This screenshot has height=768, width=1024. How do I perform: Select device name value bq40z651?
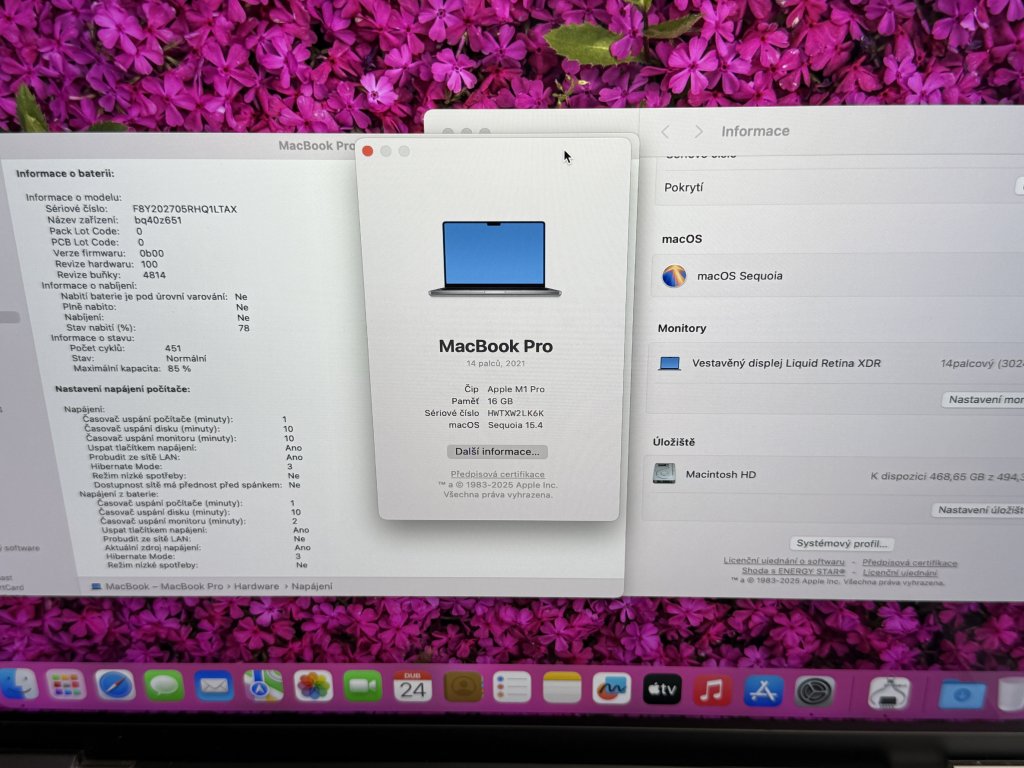coord(158,220)
